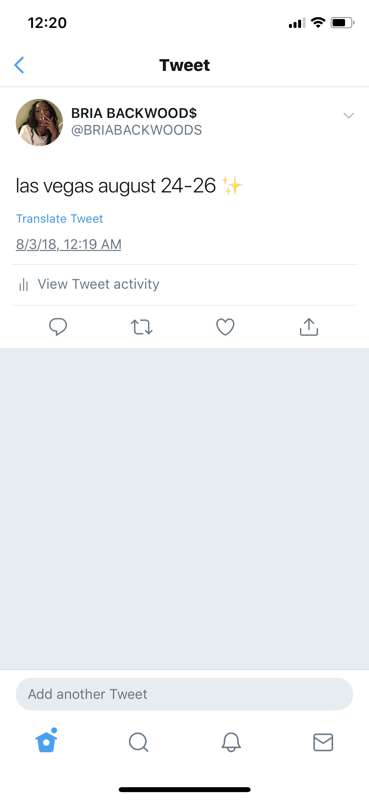The width and height of the screenshot is (369, 800).
Task: Tap the back arrow icon
Action: click(x=19, y=65)
